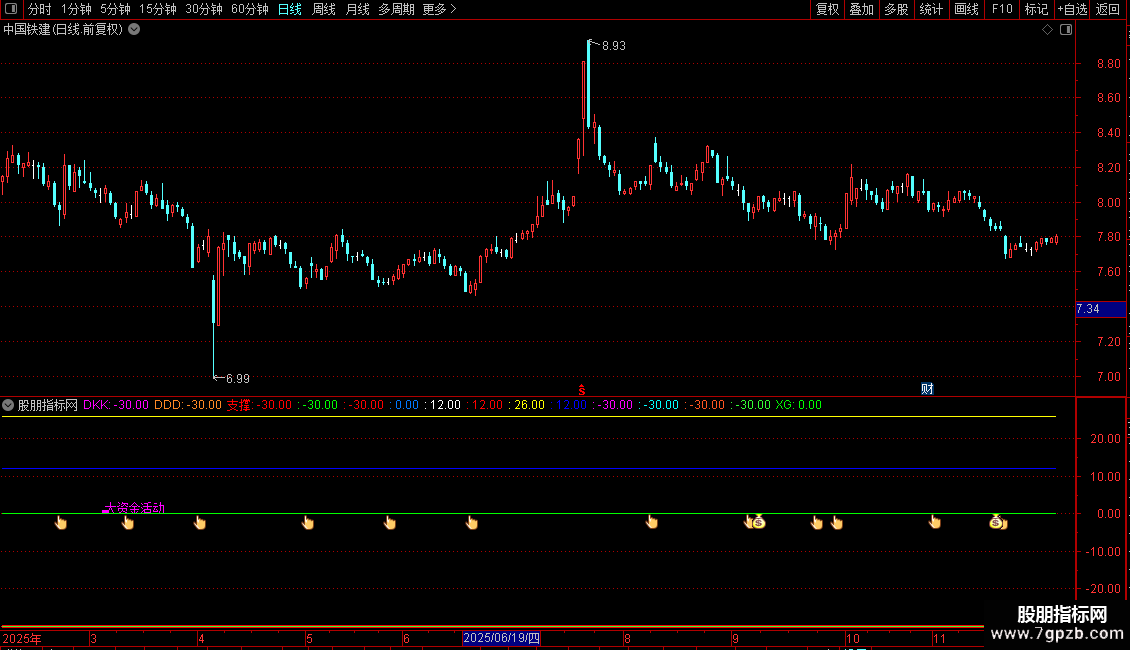Click the hand signal icon under 大资金活动

[128, 522]
